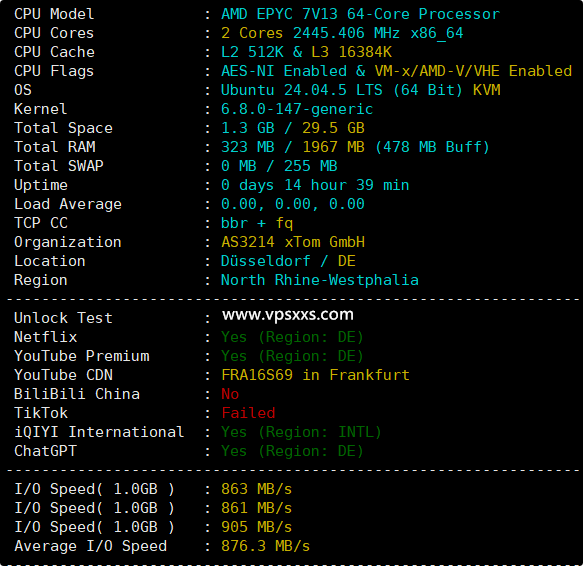The width and height of the screenshot is (583, 566).
Task: Select 'Ubuntu 24.04.5 LTS (64 Bit)' OS text
Action: tap(342, 90)
